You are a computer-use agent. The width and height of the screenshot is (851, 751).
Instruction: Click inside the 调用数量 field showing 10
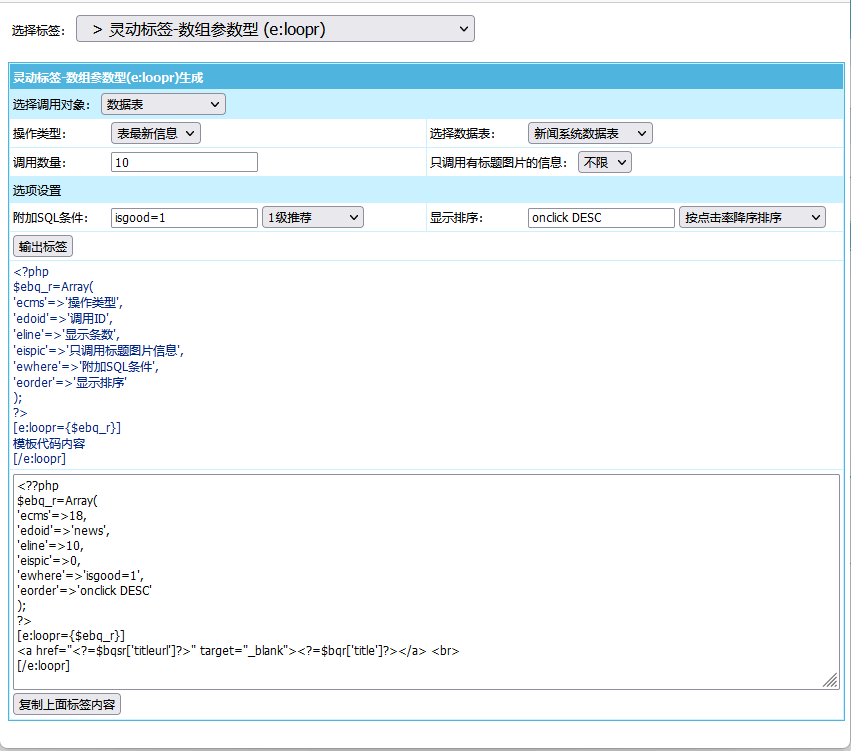(x=183, y=161)
